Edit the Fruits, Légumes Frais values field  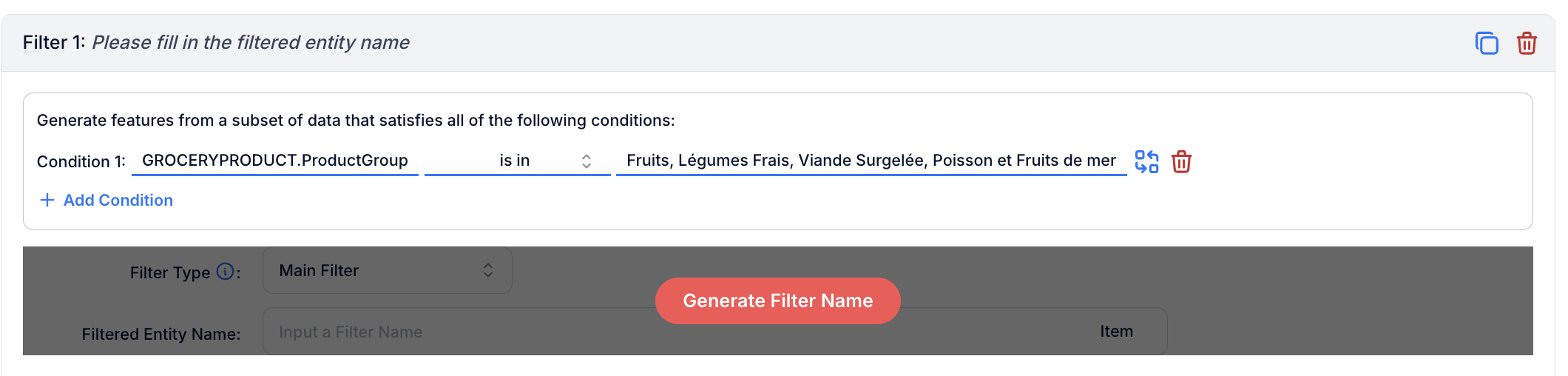871,161
